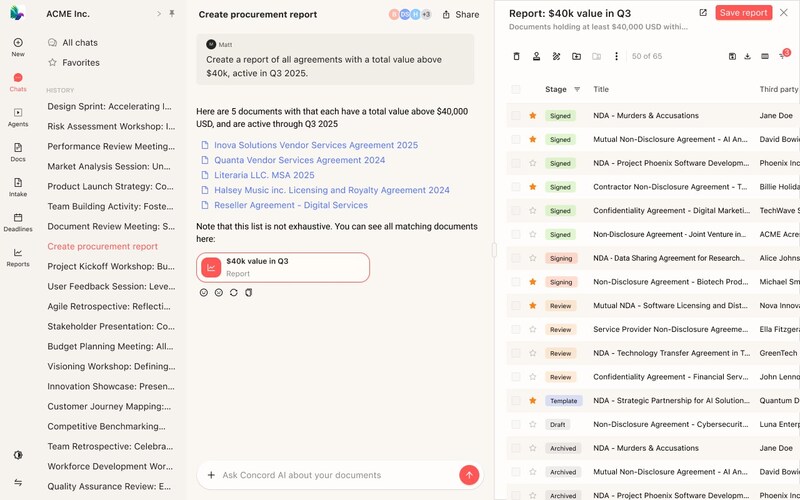Open Inova Solutions Vendor Services Agreement link
Viewport: 800px width, 500px height.
316,145
